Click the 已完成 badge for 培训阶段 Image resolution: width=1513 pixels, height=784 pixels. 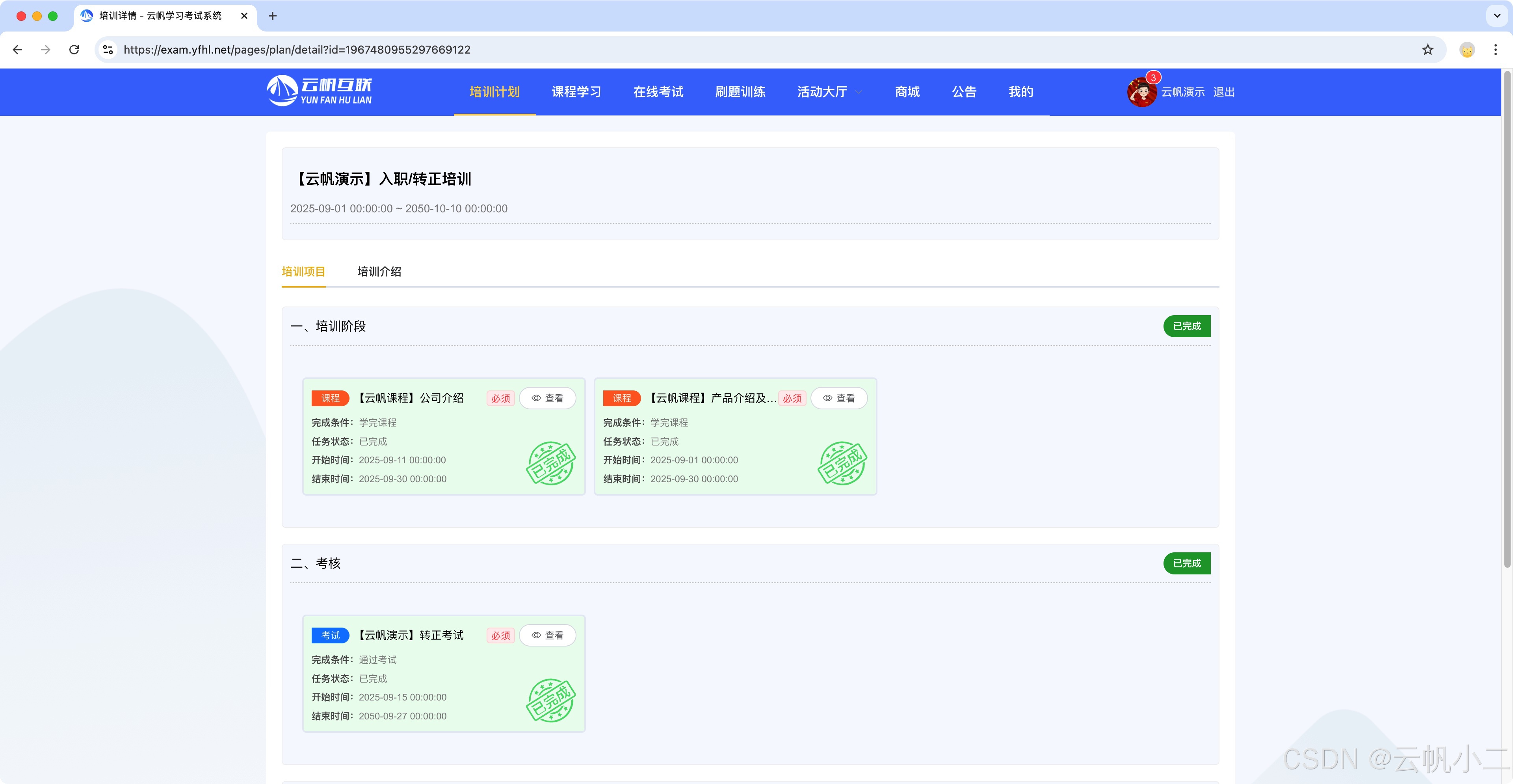pyautogui.click(x=1186, y=327)
